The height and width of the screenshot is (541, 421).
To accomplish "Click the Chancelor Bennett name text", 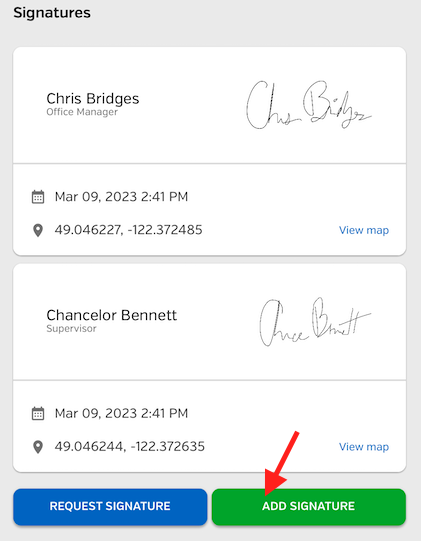I will tap(111, 315).
